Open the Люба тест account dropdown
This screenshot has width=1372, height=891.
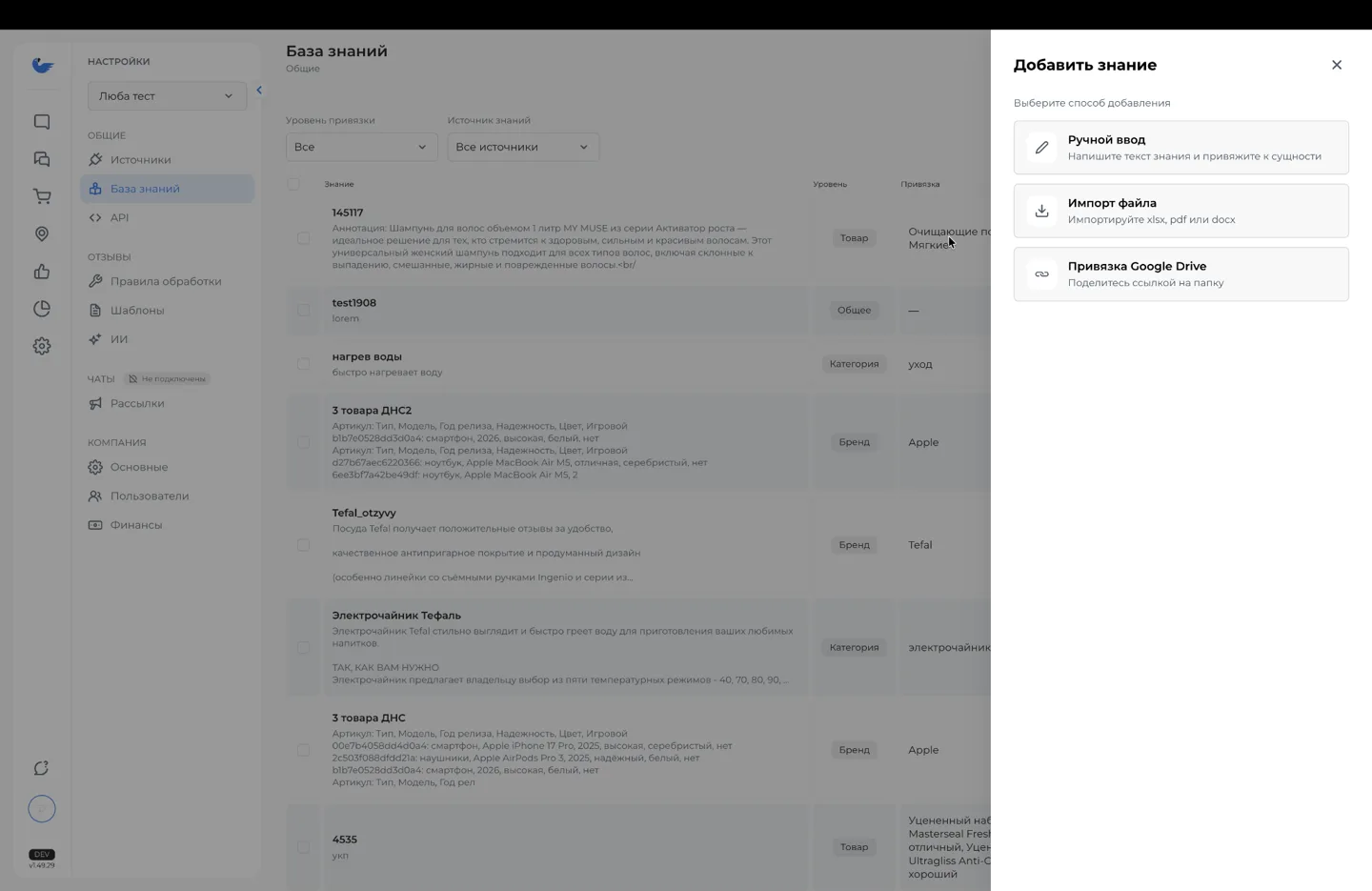167,95
